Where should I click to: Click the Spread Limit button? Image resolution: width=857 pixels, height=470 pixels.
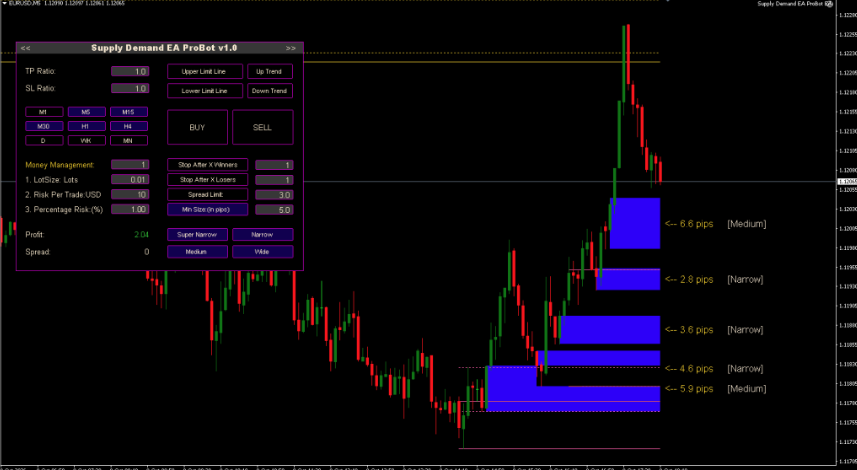tap(208, 195)
